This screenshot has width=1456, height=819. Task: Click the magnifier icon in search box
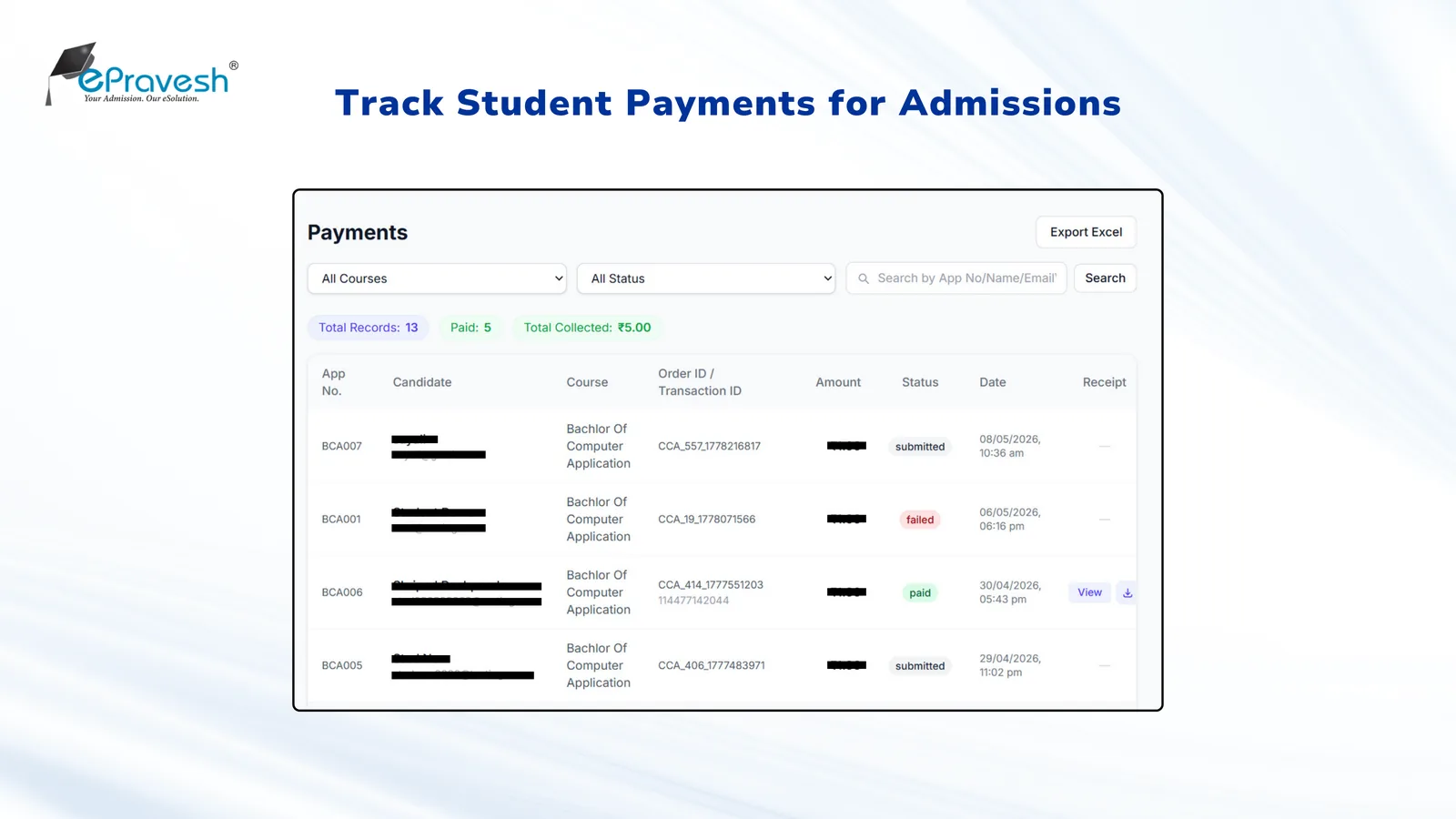click(x=864, y=278)
